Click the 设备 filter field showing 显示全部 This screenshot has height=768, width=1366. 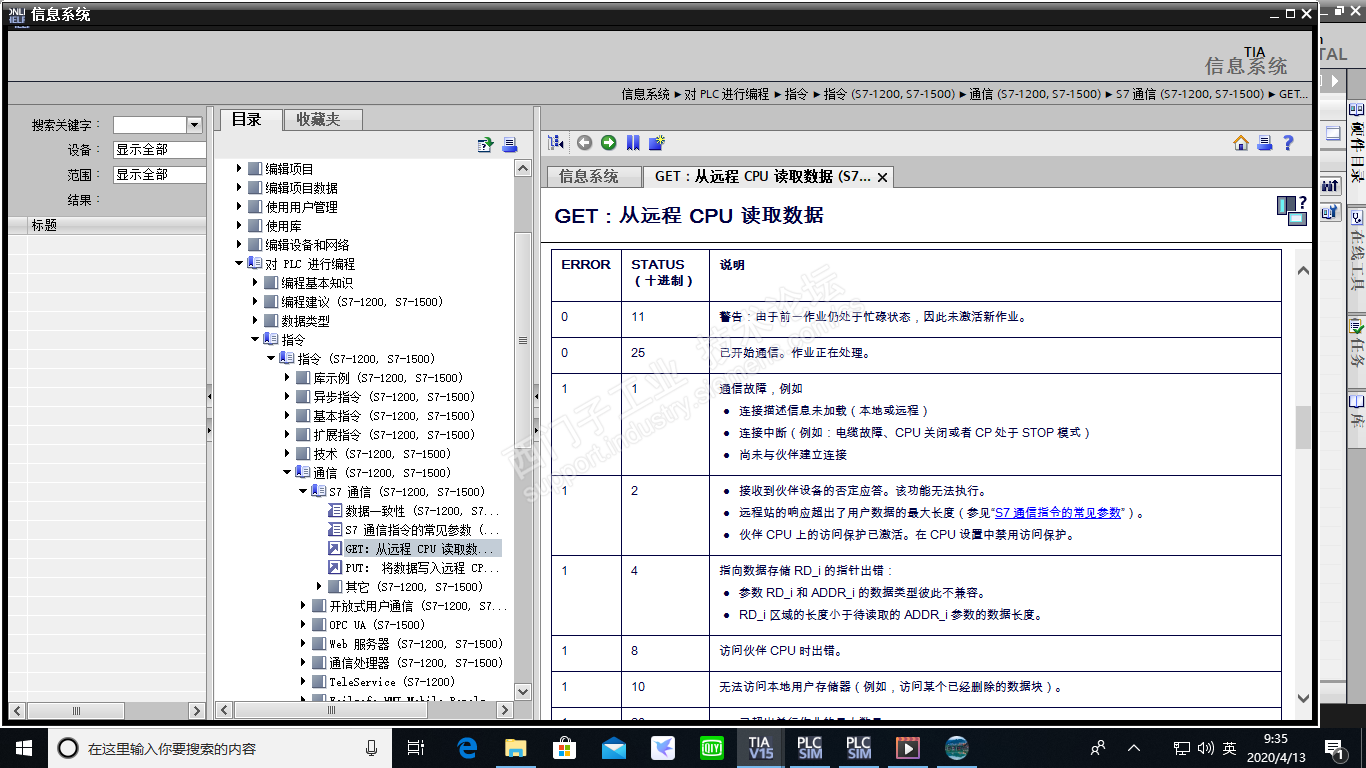158,150
